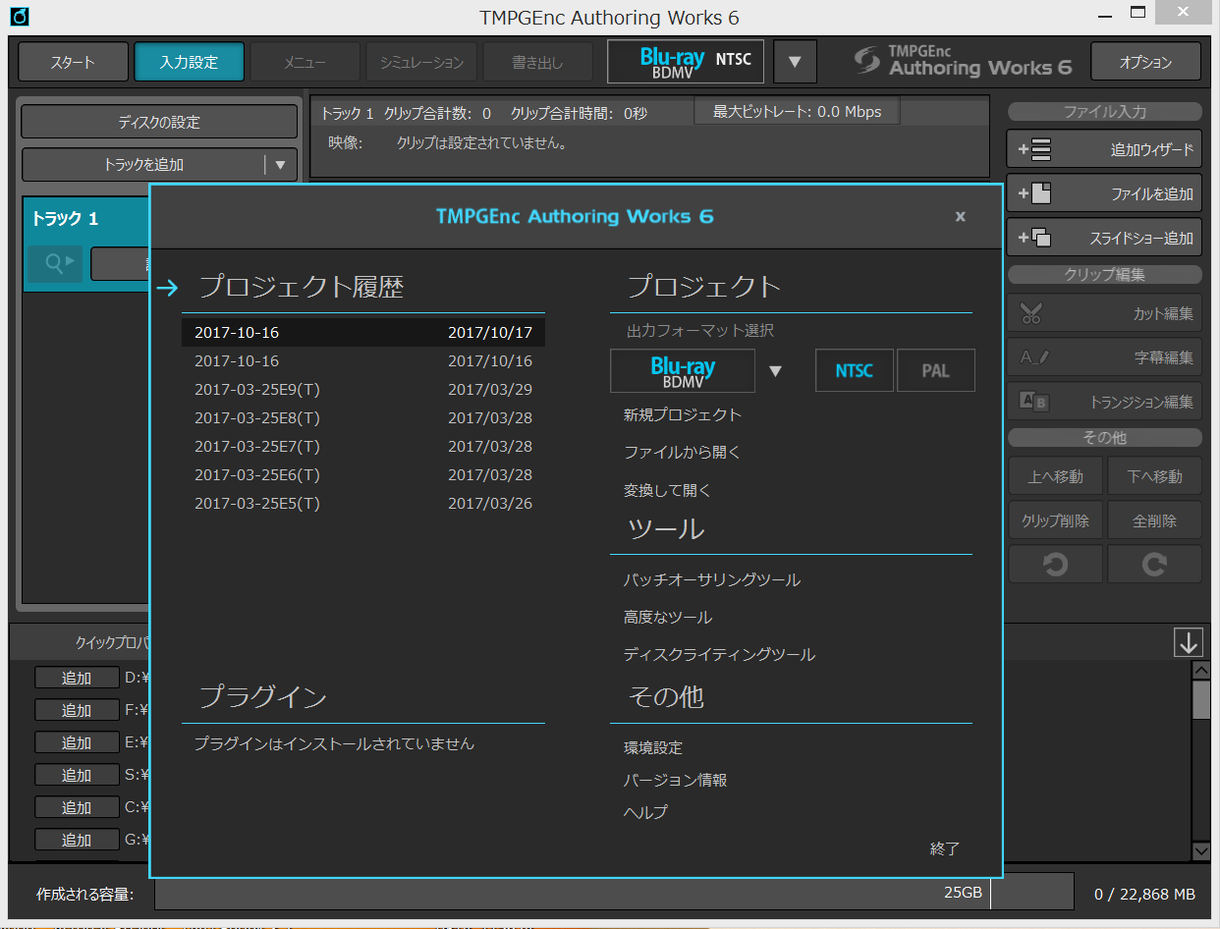The width and height of the screenshot is (1220, 929).
Task: Click the toolbar Blu-ray BDMV NTSC indicator
Action: [686, 61]
